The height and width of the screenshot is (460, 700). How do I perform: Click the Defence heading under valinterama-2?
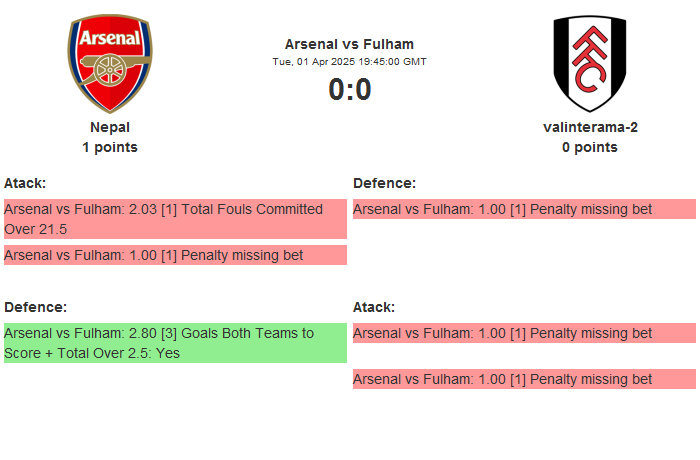pos(384,183)
